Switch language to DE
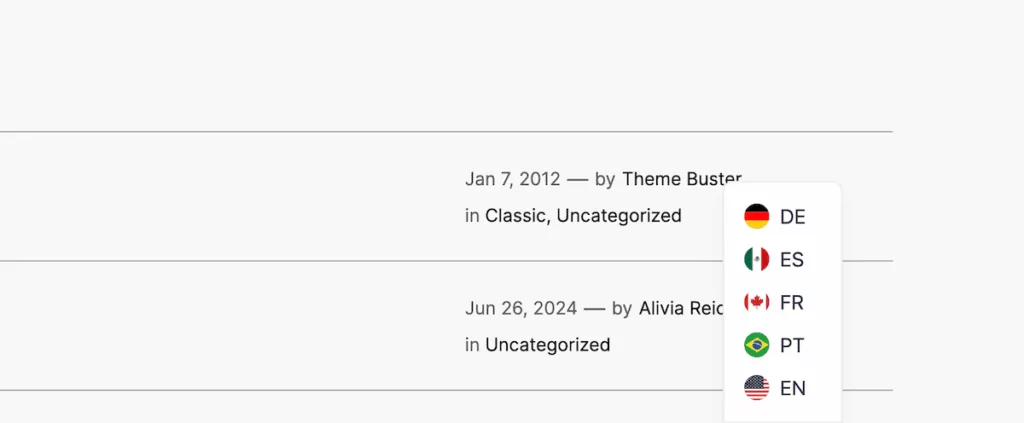Screen dimensions: 1024x423 [x=792, y=217]
